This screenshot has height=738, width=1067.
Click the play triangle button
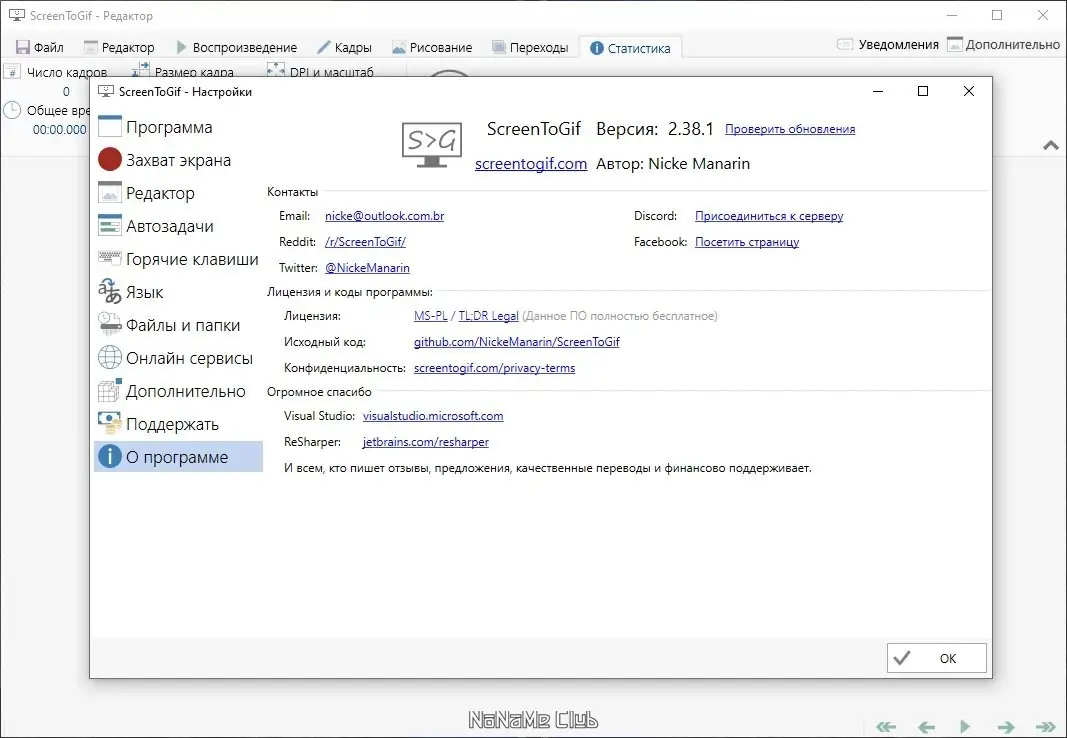coord(965,726)
